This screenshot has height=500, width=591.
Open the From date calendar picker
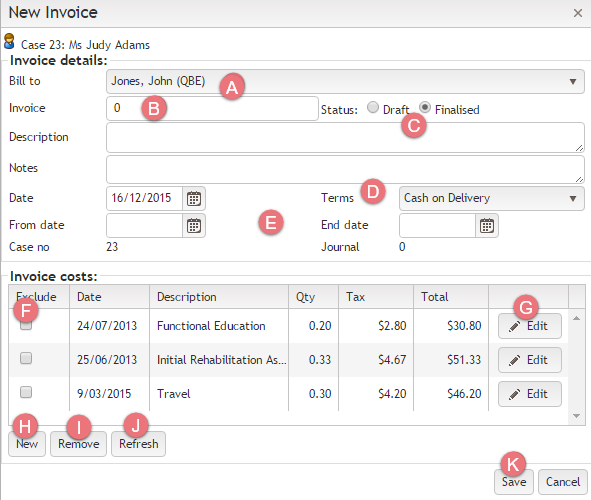194,225
